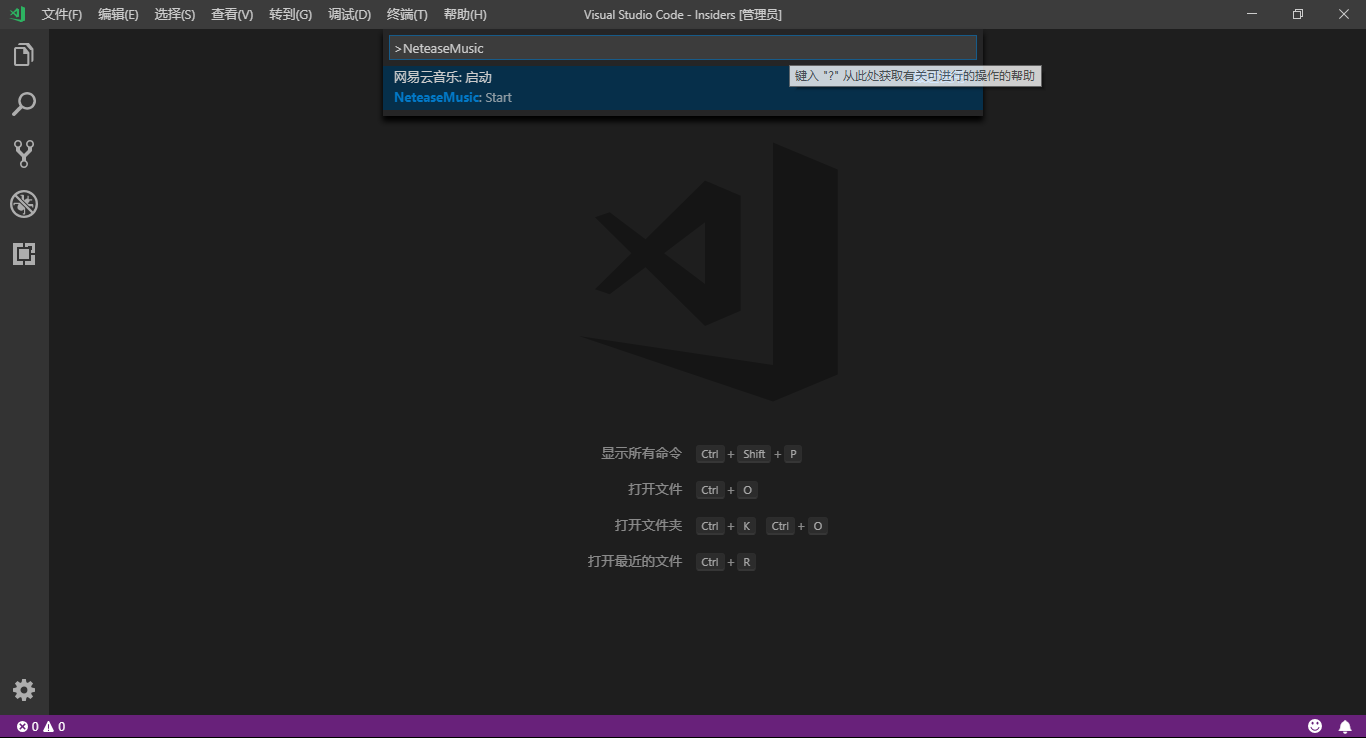
Task: Click the VS Code Insiders logo icon
Action: [x=17, y=14]
